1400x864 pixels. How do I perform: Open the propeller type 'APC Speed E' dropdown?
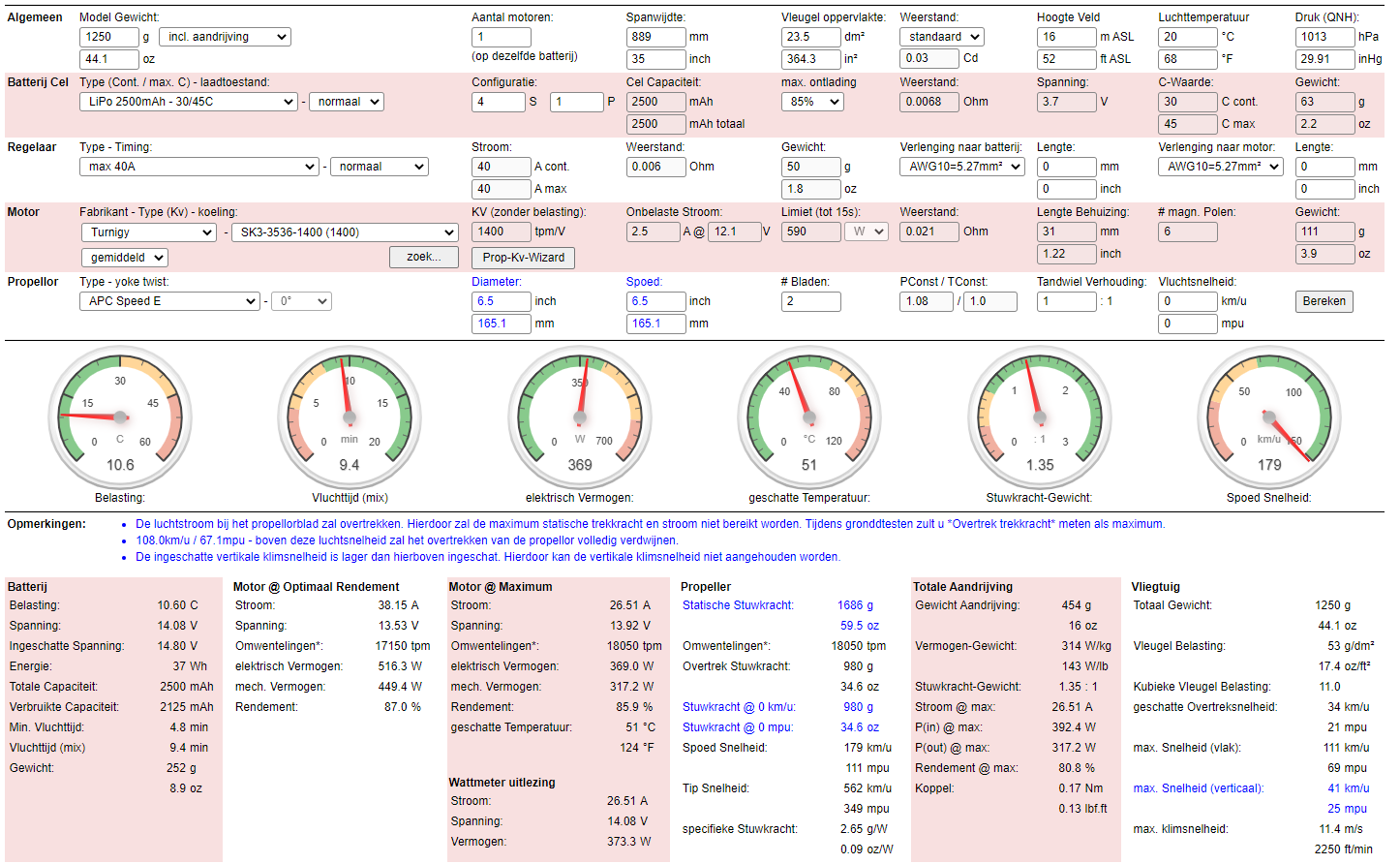169,301
